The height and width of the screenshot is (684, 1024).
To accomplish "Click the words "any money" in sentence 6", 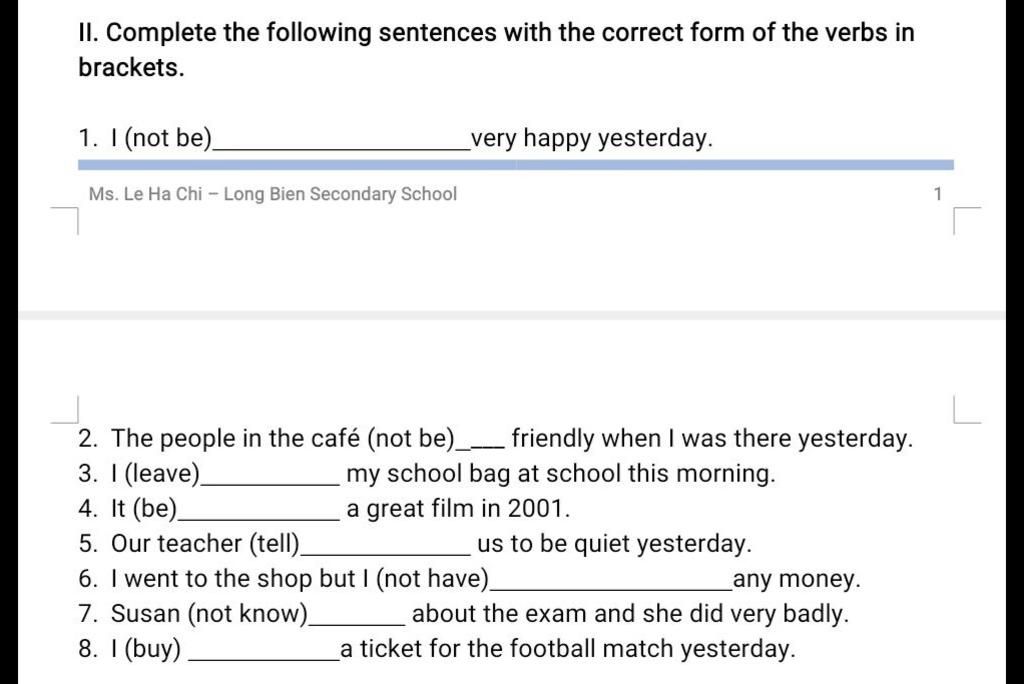I will (x=796, y=579).
